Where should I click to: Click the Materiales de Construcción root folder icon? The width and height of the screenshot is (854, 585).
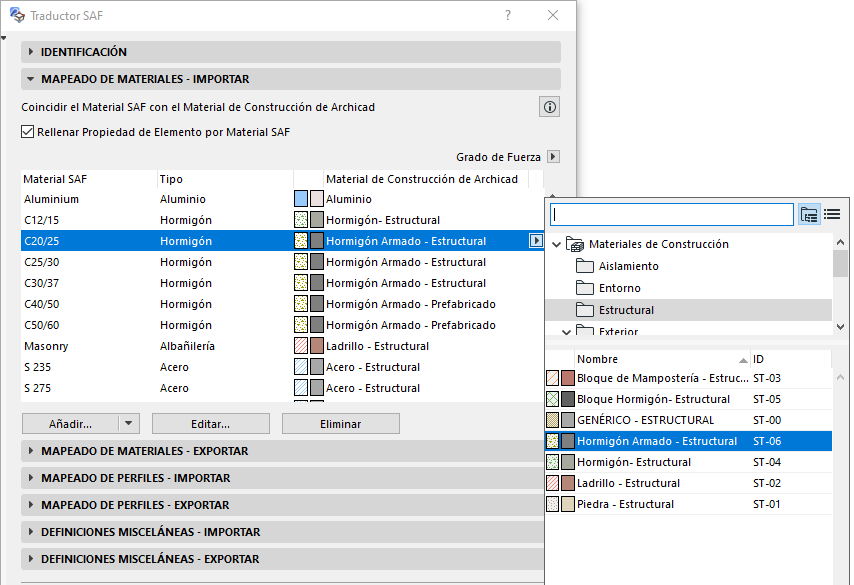[575, 244]
